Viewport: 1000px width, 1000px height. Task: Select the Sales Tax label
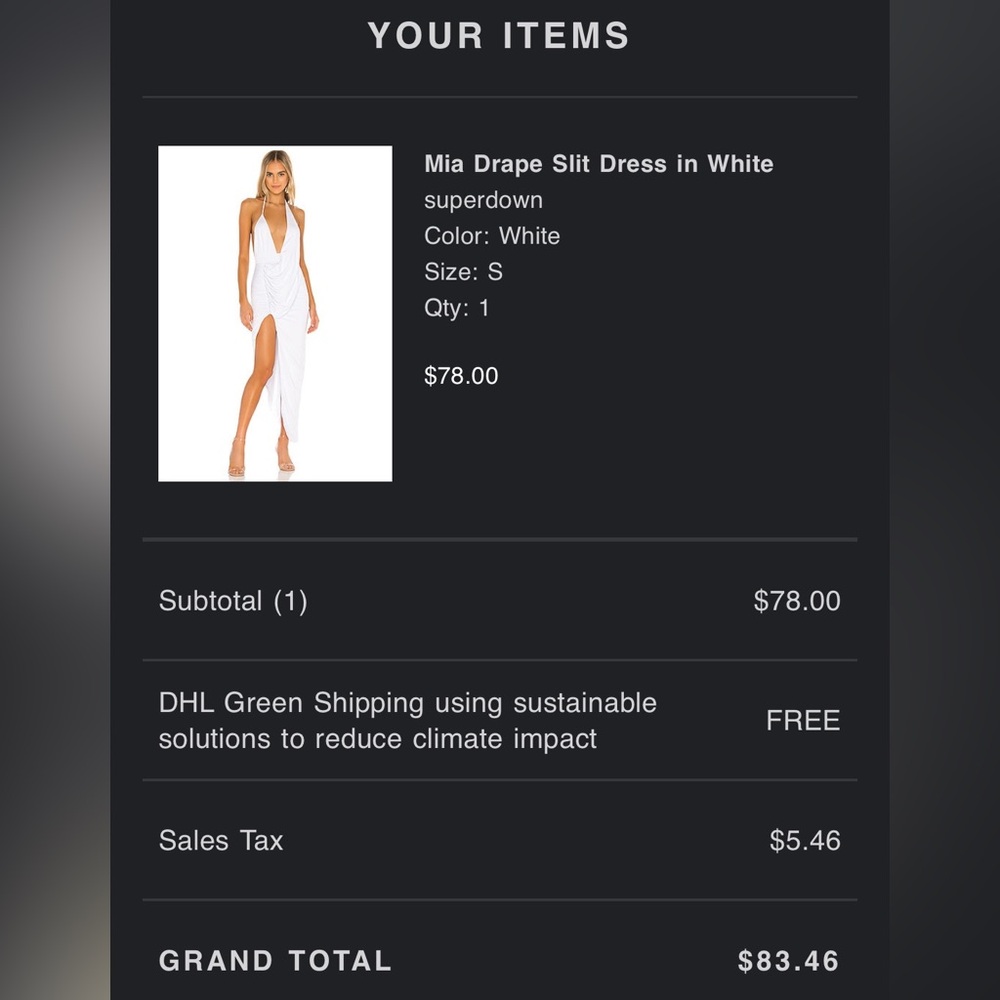click(221, 841)
